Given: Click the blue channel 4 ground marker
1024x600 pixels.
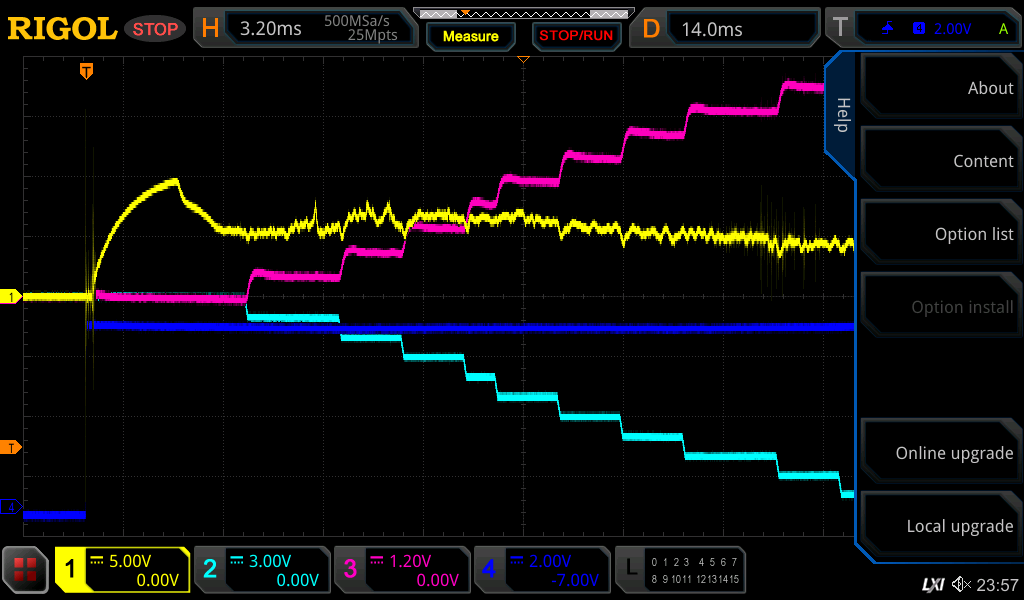Looking at the screenshot, I should click(11, 507).
